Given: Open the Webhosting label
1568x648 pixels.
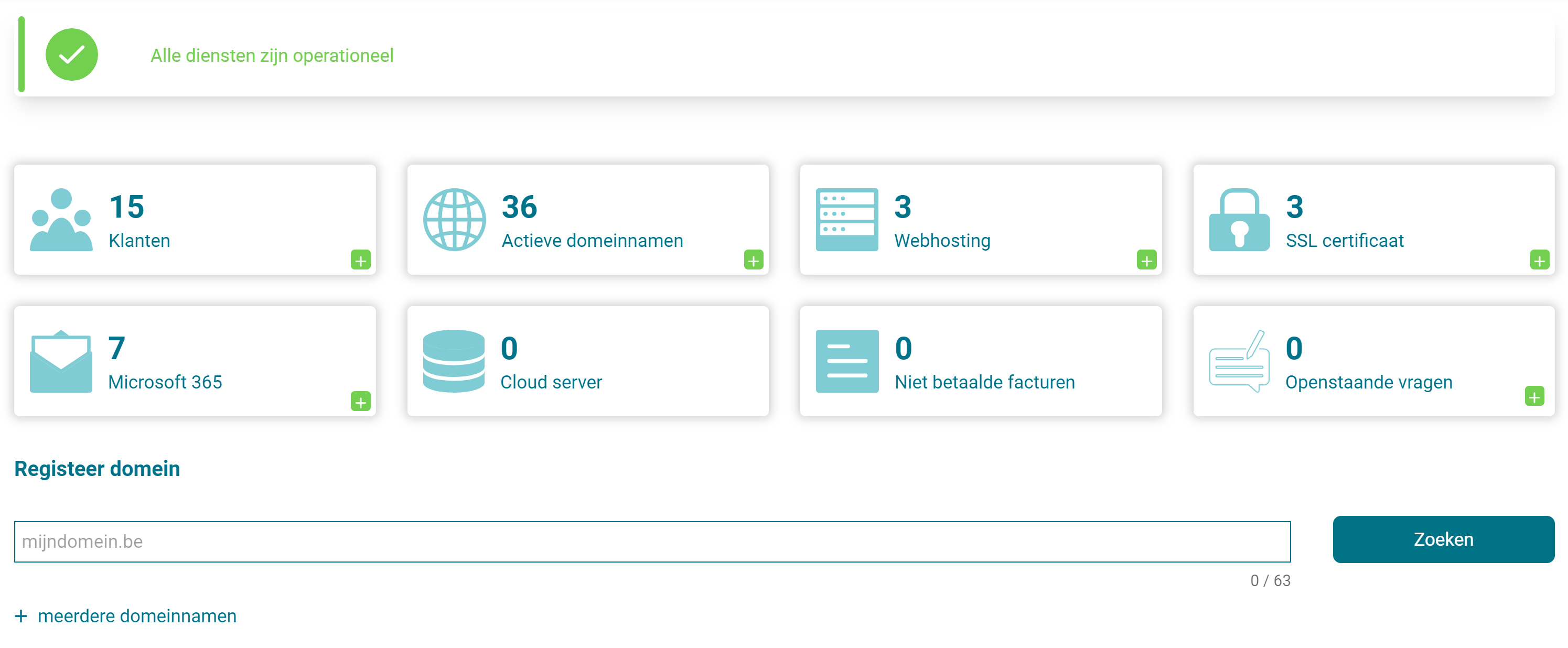Looking at the screenshot, I should (942, 240).
